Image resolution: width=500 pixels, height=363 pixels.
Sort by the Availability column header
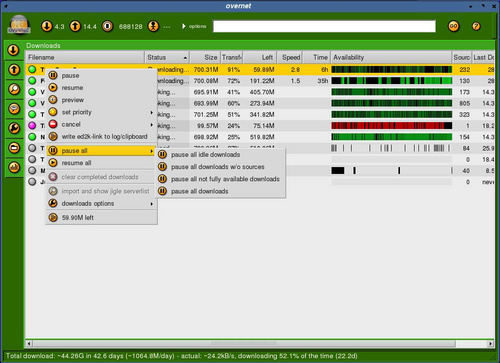coord(391,57)
